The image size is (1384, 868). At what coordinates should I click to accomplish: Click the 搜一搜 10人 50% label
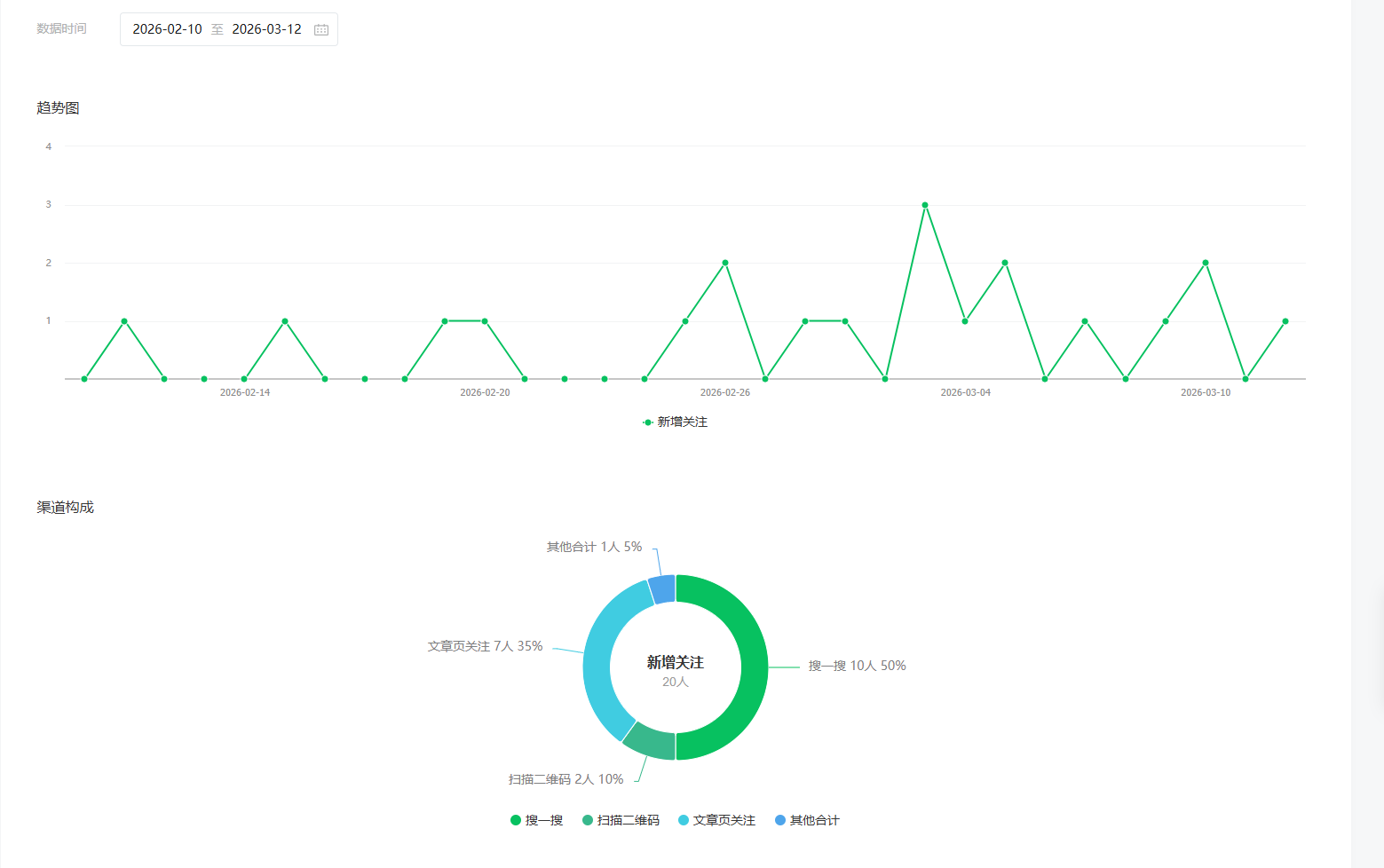pos(857,666)
